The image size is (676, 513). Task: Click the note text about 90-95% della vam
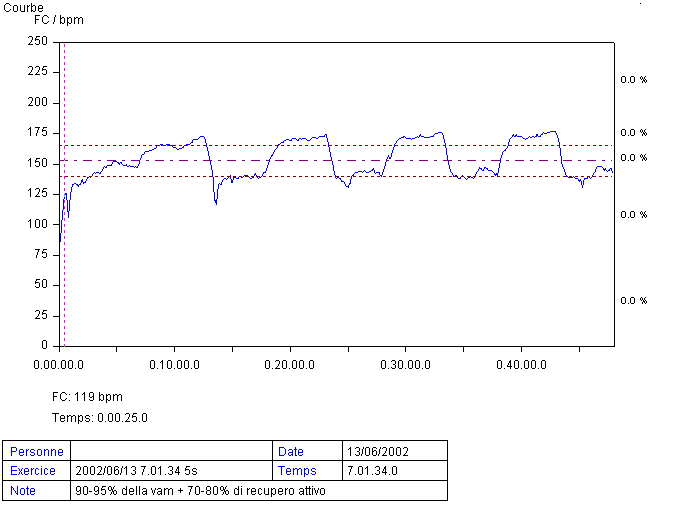[200, 491]
